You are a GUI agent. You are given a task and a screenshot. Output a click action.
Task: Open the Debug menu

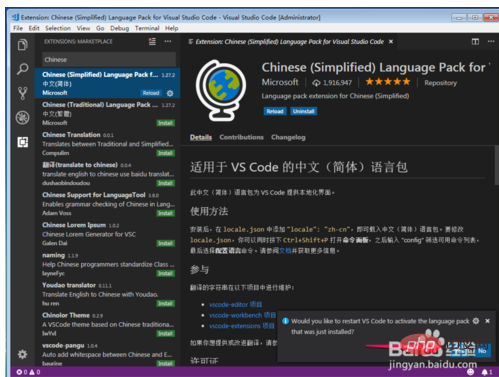coord(120,28)
